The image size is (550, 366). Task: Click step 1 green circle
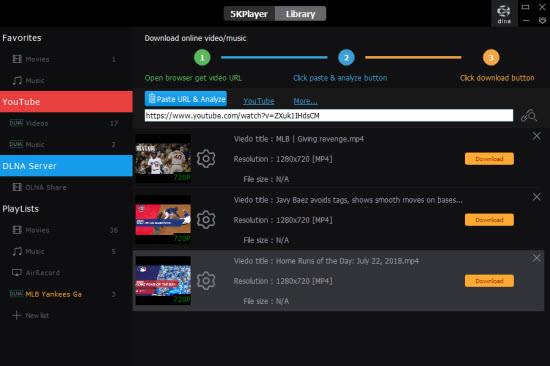click(202, 58)
